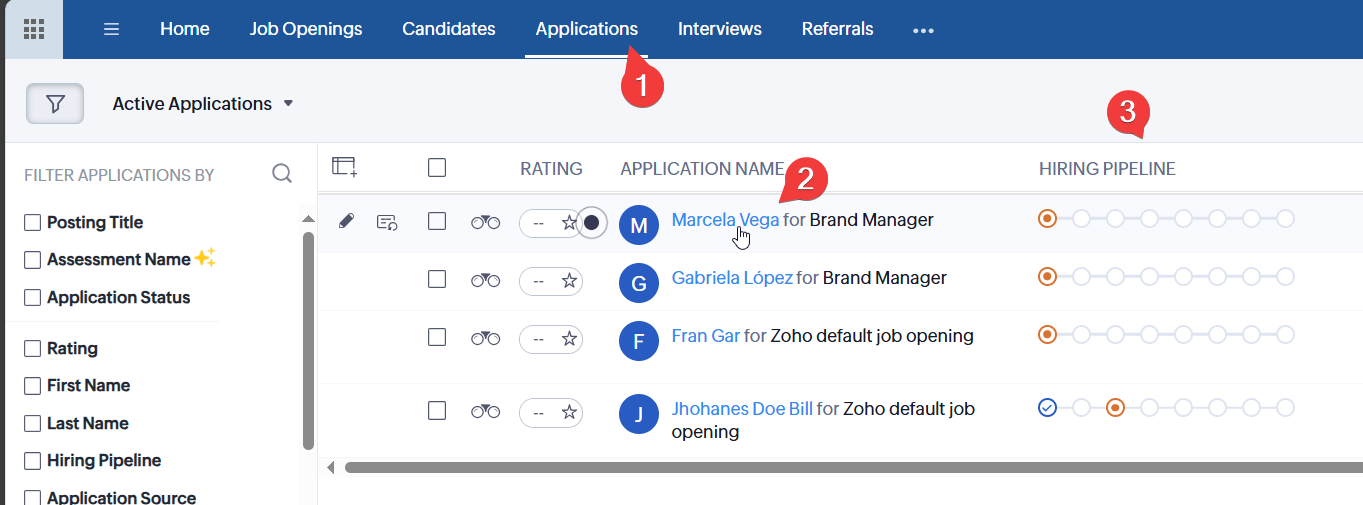Expand the Active Applications view dropdown
Viewport: 1363px width, 505px height.
click(x=288, y=104)
